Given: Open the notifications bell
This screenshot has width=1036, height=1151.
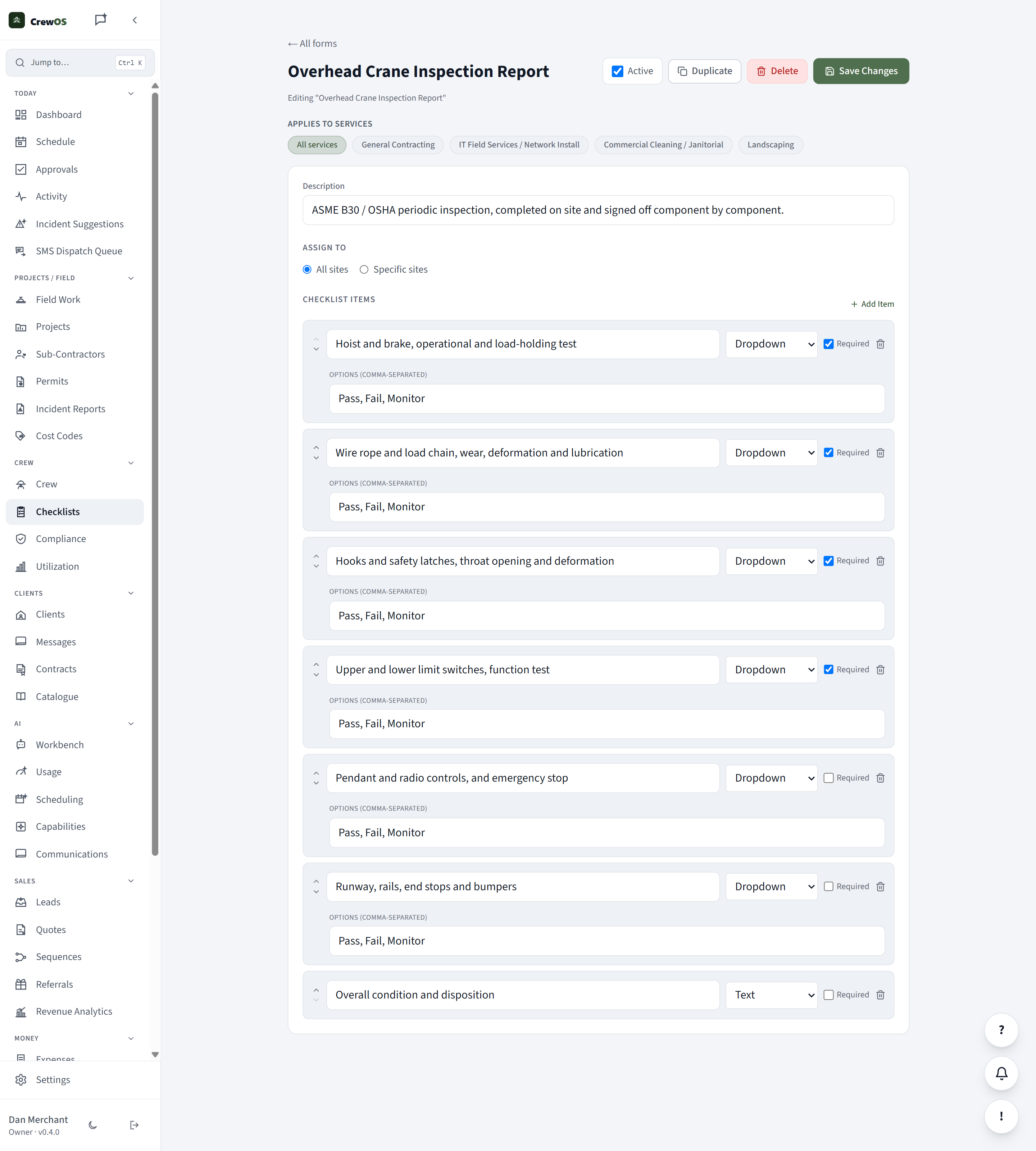Looking at the screenshot, I should [x=1001, y=1073].
